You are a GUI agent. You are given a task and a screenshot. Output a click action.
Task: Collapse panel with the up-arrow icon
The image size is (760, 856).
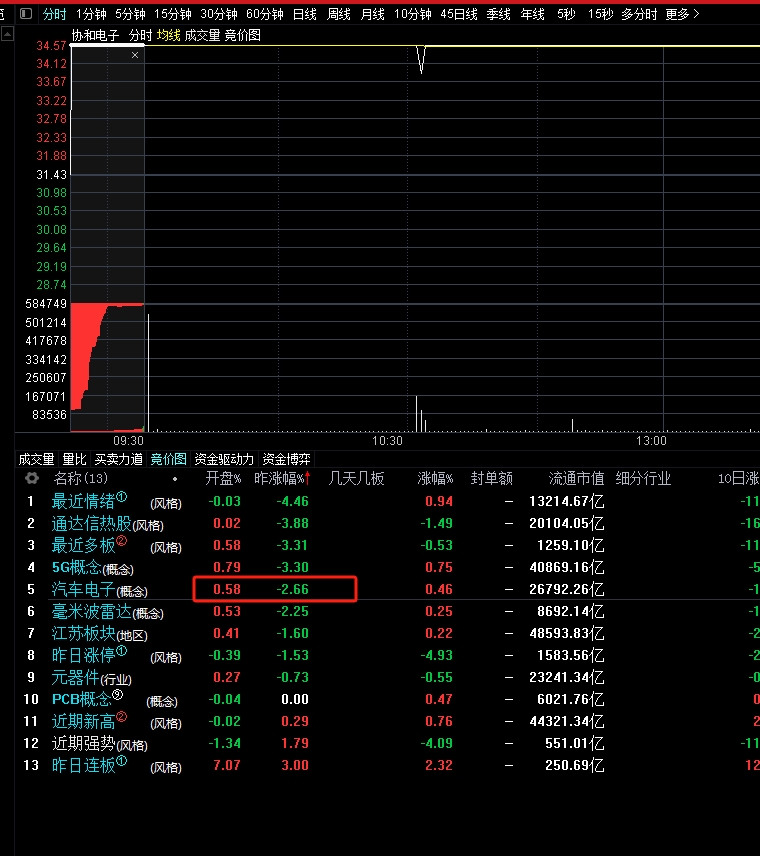coord(8,35)
